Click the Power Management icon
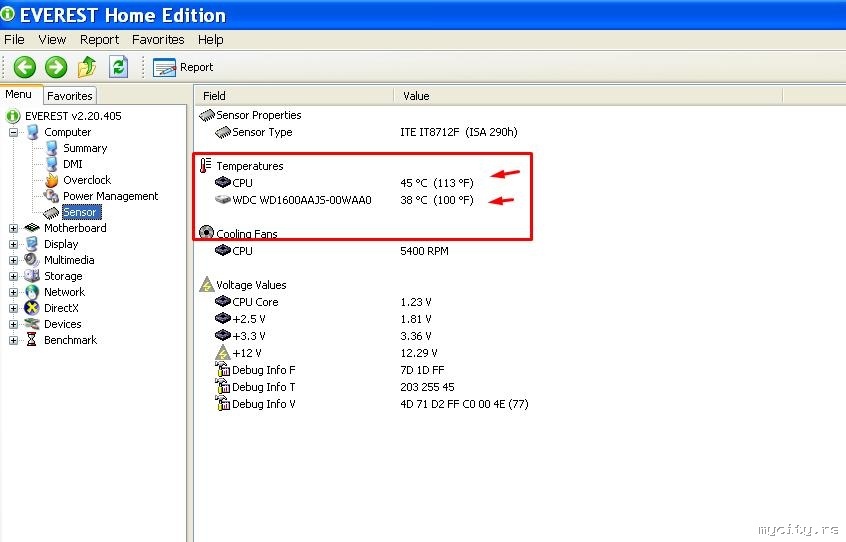The width and height of the screenshot is (846, 542). (51, 196)
